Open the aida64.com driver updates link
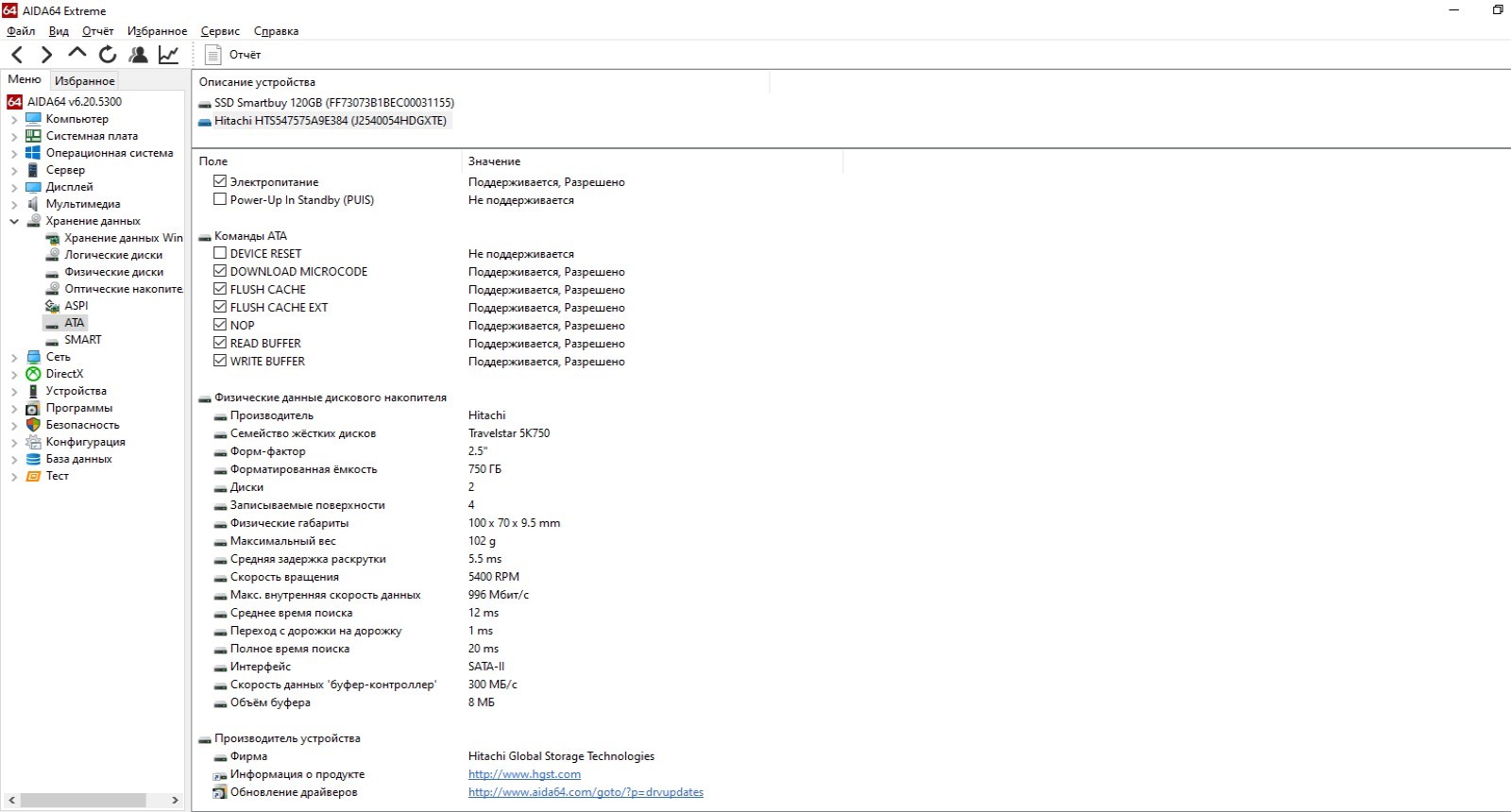The height and width of the screenshot is (812, 1511). coord(586,792)
